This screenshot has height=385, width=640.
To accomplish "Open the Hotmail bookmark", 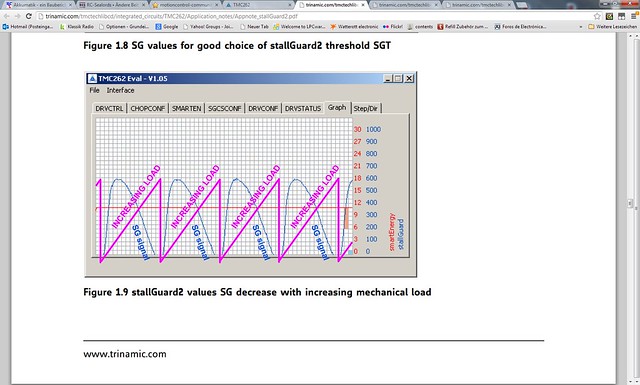I will click(x=28, y=27).
